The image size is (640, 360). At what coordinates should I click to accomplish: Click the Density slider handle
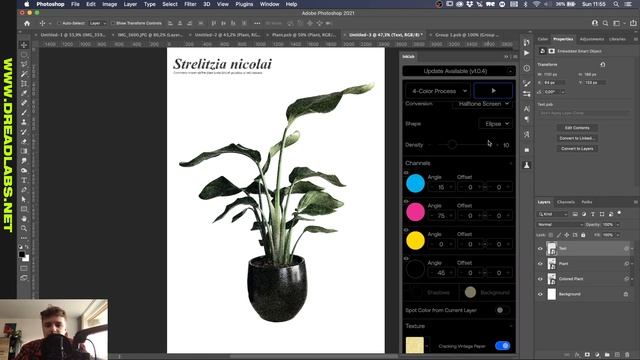click(451, 144)
